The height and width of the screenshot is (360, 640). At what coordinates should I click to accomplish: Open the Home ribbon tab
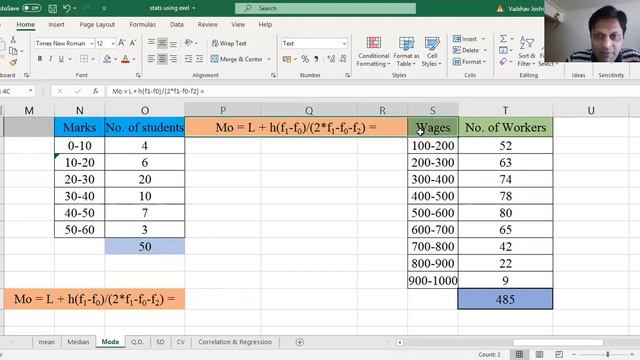25,24
